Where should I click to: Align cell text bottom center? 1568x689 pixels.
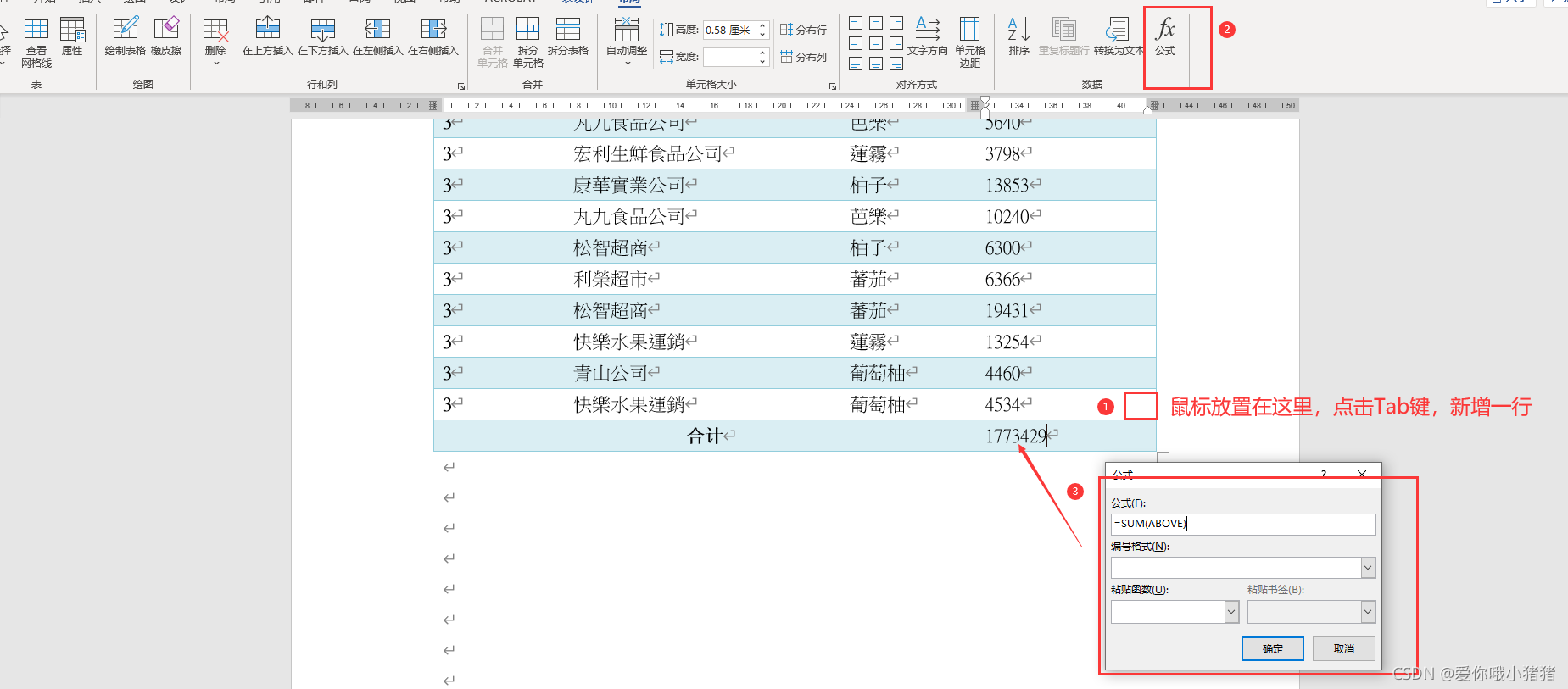tap(876, 64)
